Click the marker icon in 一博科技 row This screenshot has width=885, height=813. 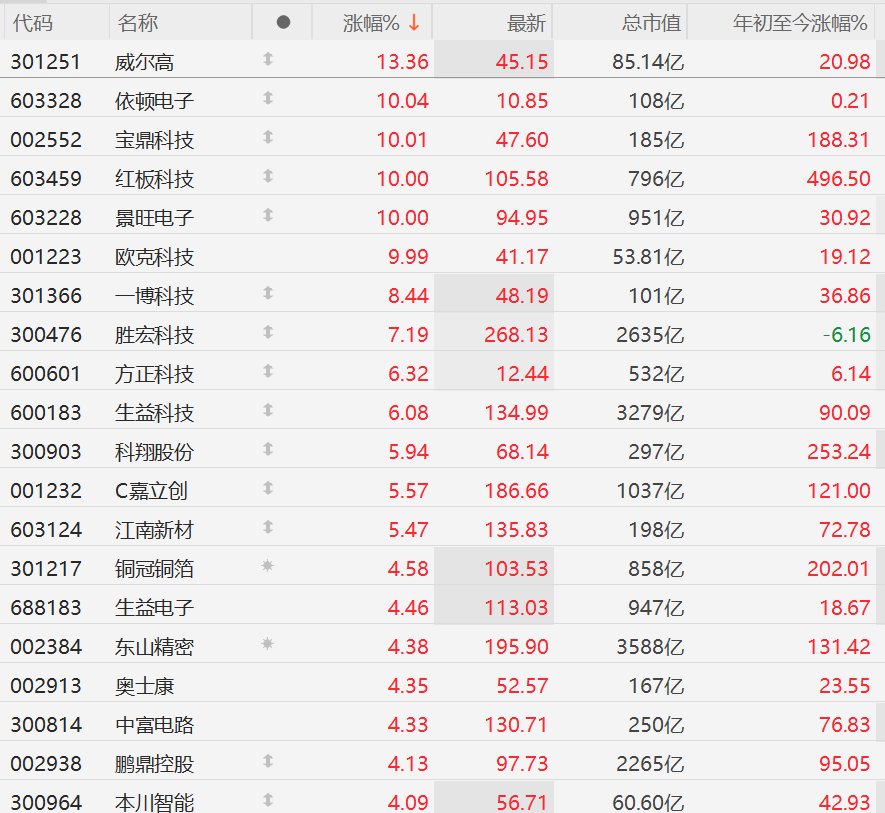coord(268,293)
